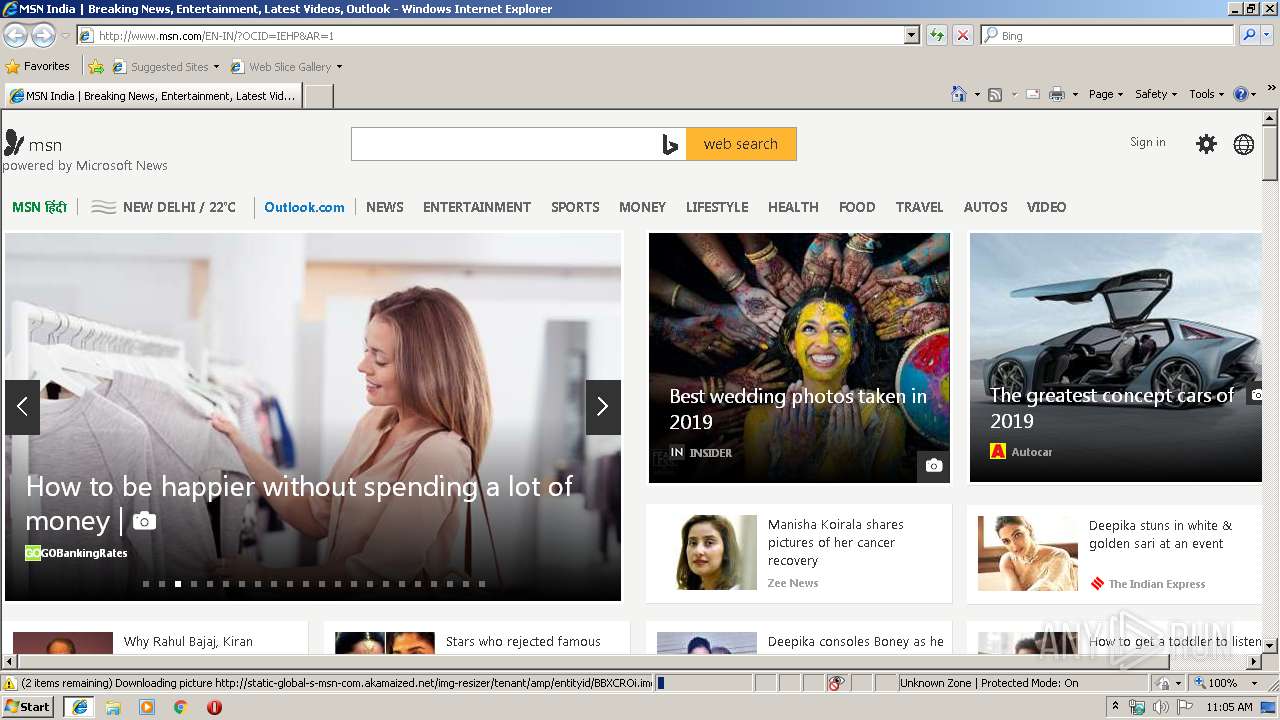Open the Tools menu dropdown
This screenshot has height=720, width=1280.
(1207, 94)
